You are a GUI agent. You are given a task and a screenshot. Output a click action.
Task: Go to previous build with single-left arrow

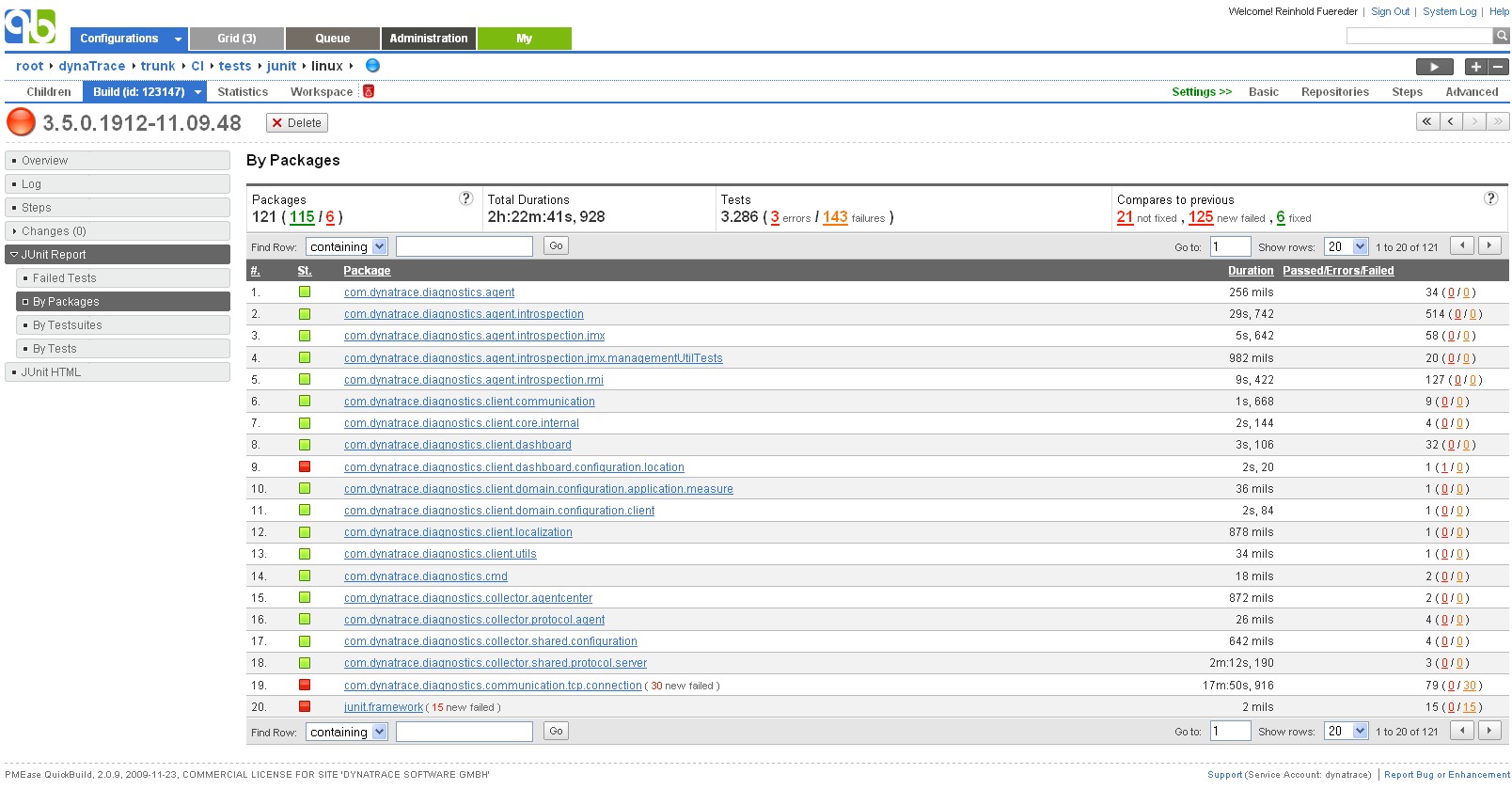[1451, 121]
